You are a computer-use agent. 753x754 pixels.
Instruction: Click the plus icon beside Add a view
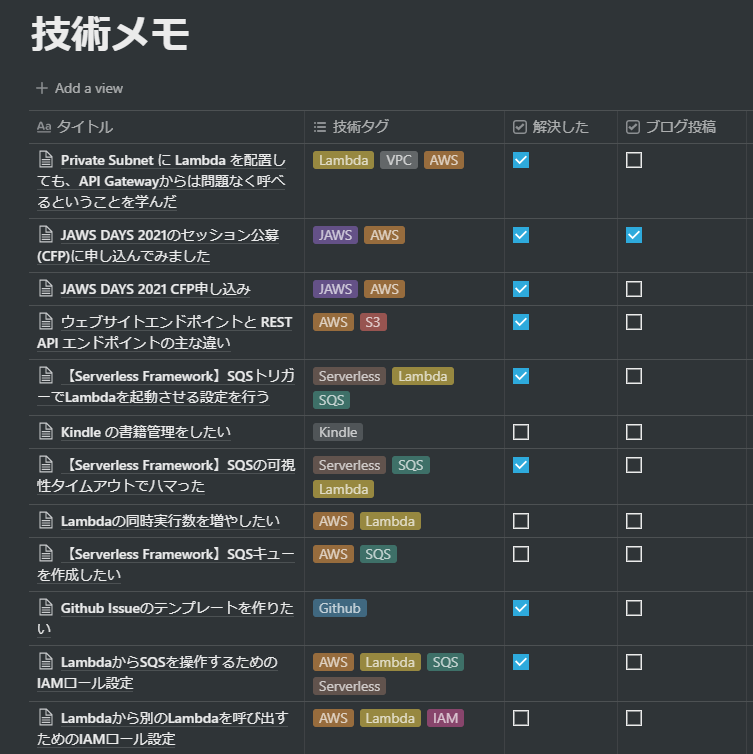point(42,88)
